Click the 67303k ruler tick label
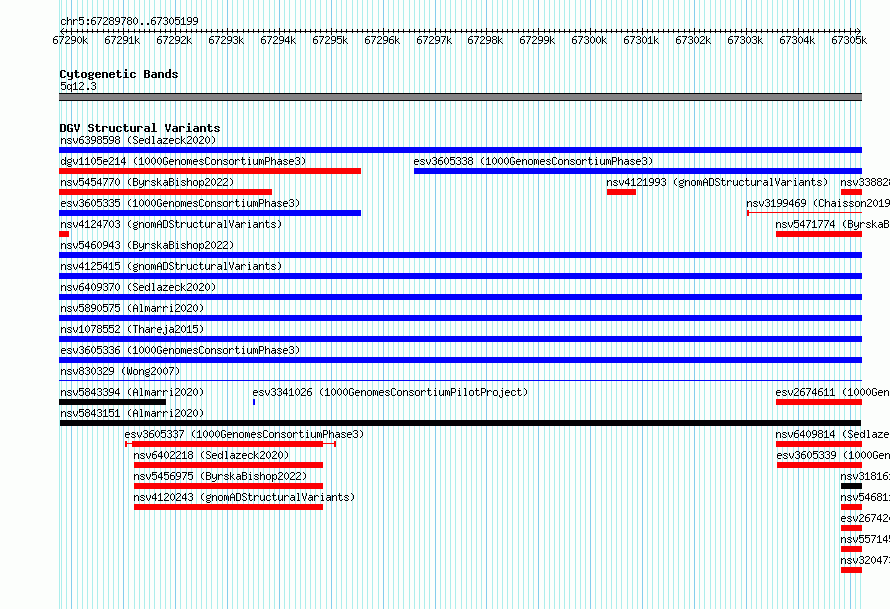This screenshot has height=609, width=890. tap(745, 40)
